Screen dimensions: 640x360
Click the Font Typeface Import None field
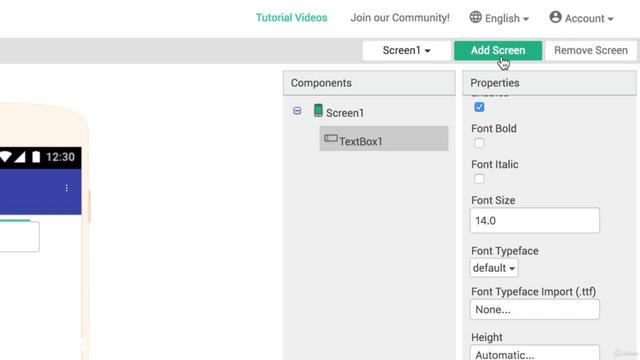[535, 309]
